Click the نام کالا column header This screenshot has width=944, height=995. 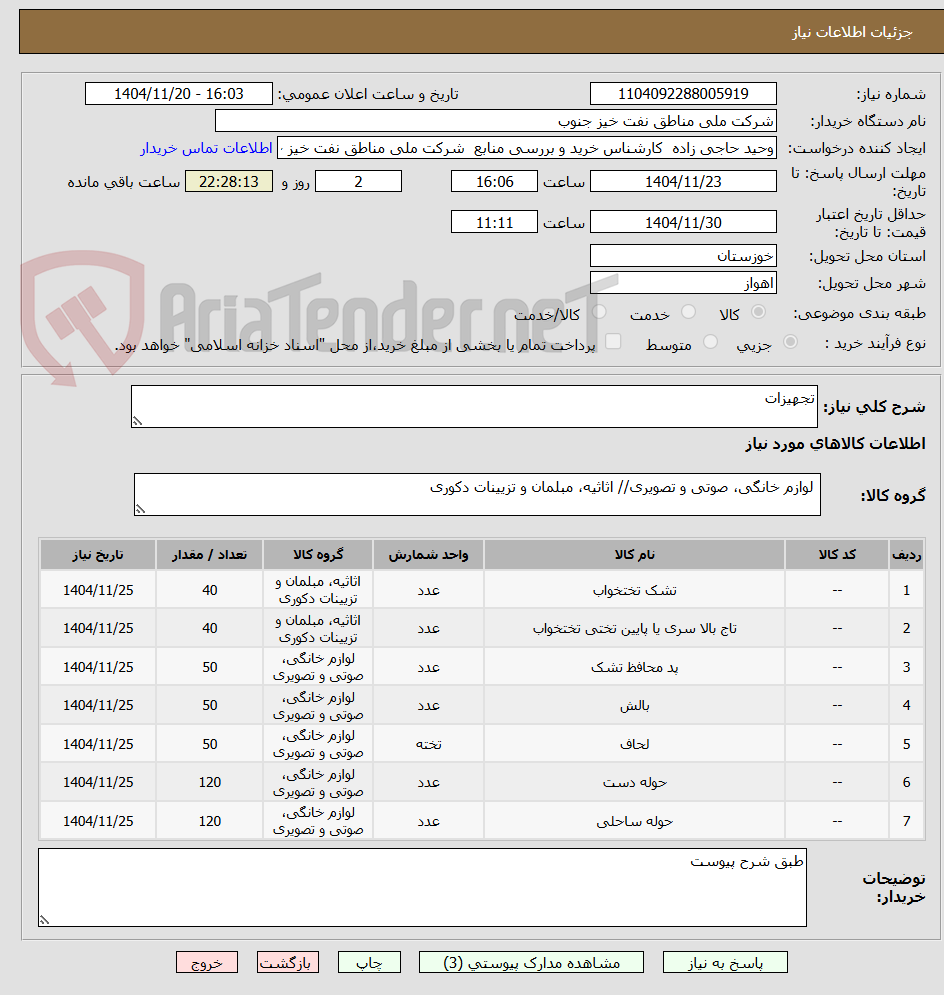[x=634, y=555]
